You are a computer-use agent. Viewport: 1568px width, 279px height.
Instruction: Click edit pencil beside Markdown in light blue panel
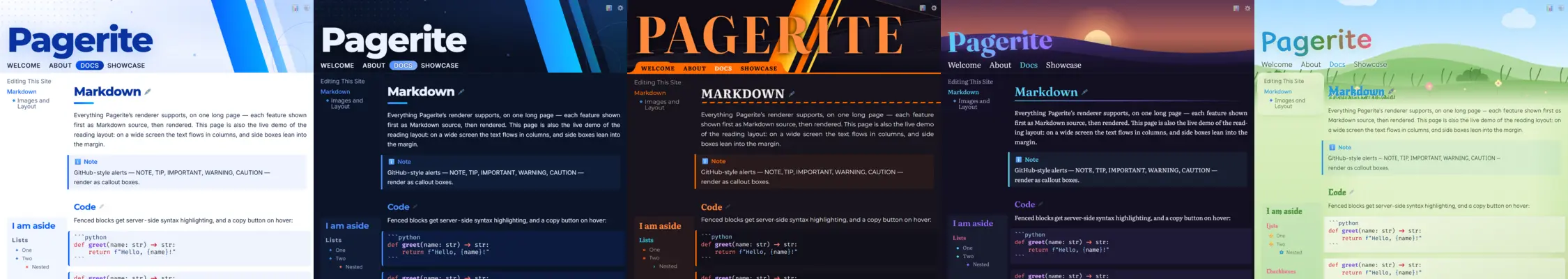148,92
